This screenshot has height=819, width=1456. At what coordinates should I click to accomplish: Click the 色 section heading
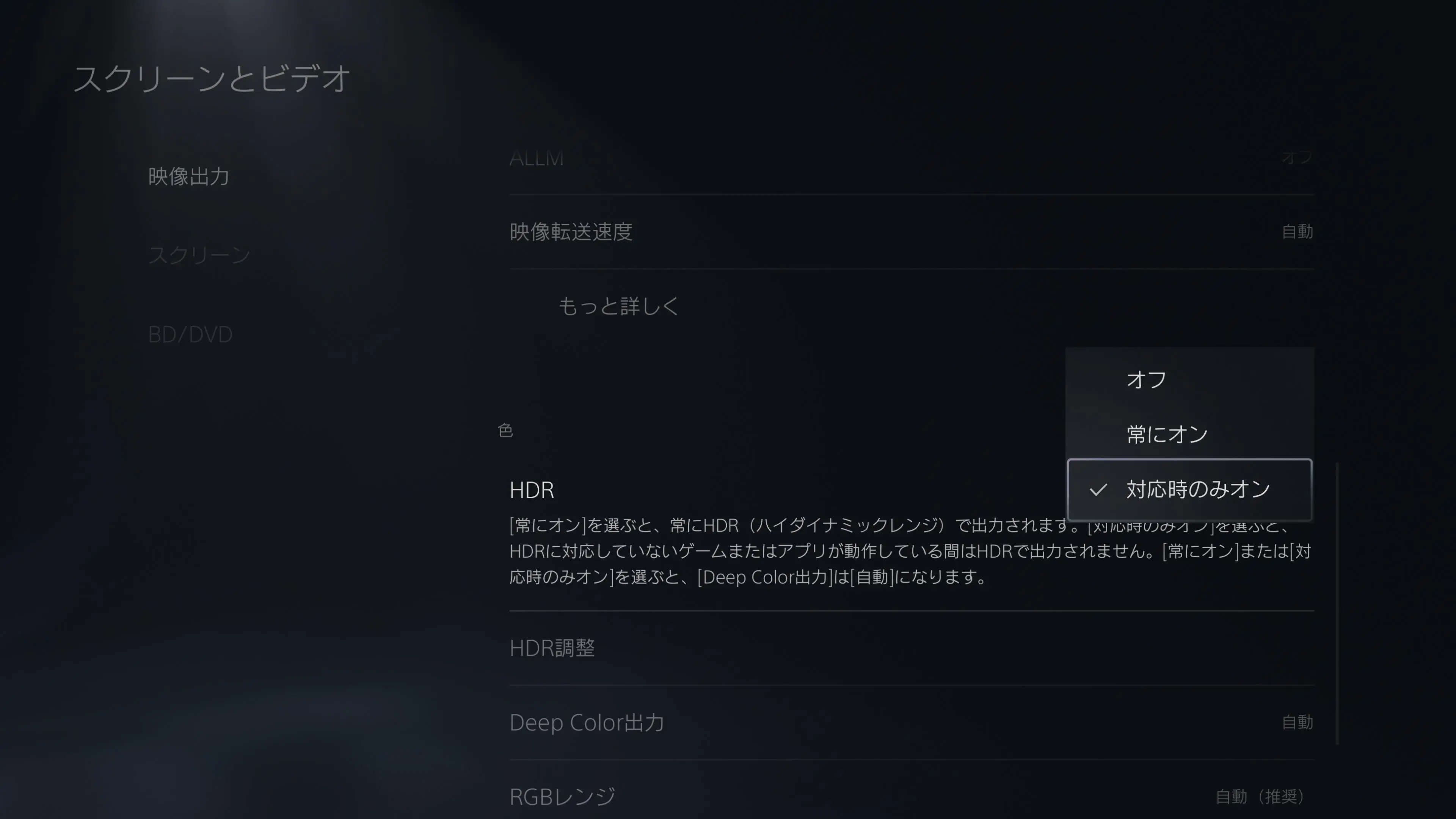505,431
